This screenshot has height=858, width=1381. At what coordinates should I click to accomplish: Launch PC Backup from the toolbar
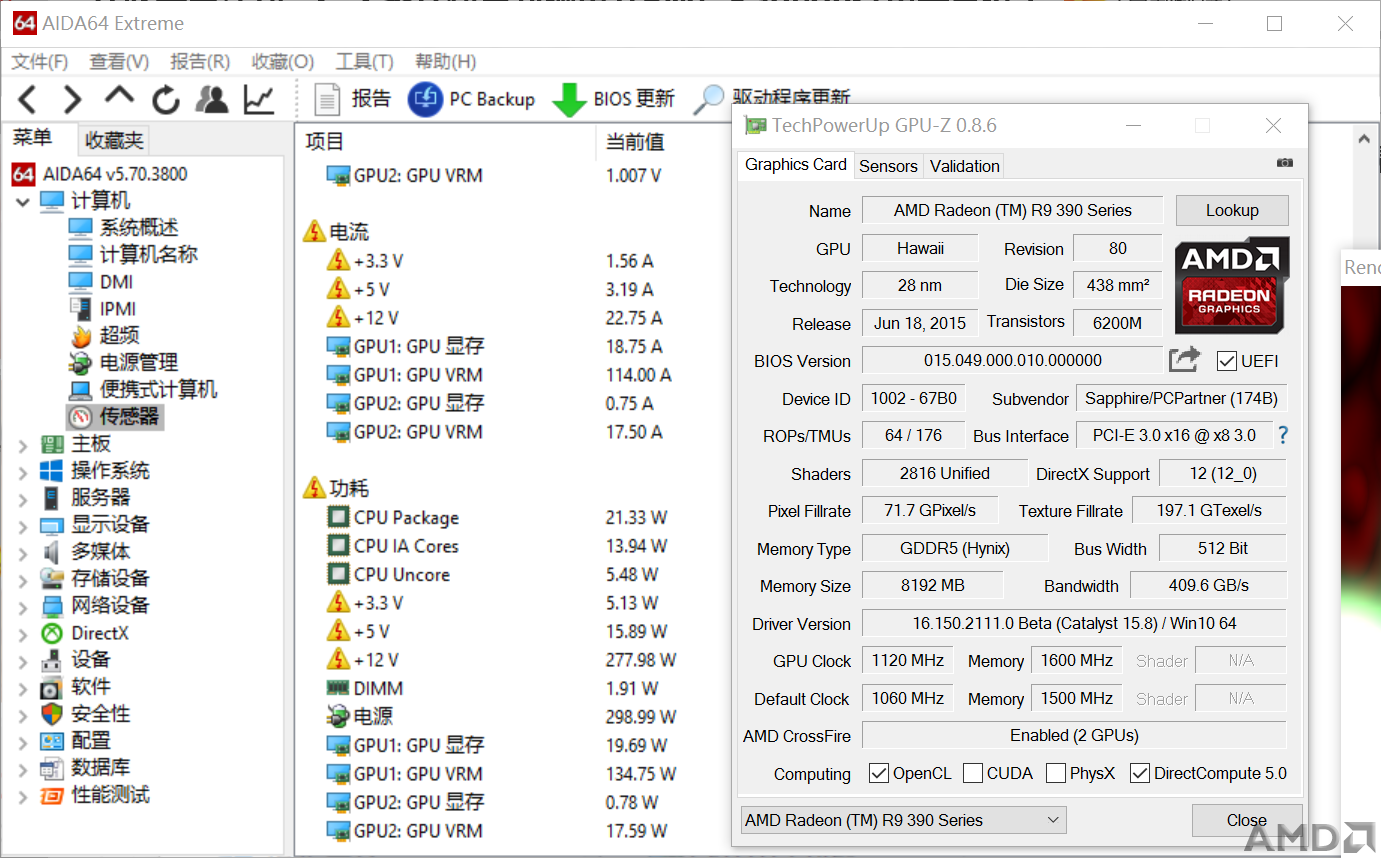pos(471,99)
